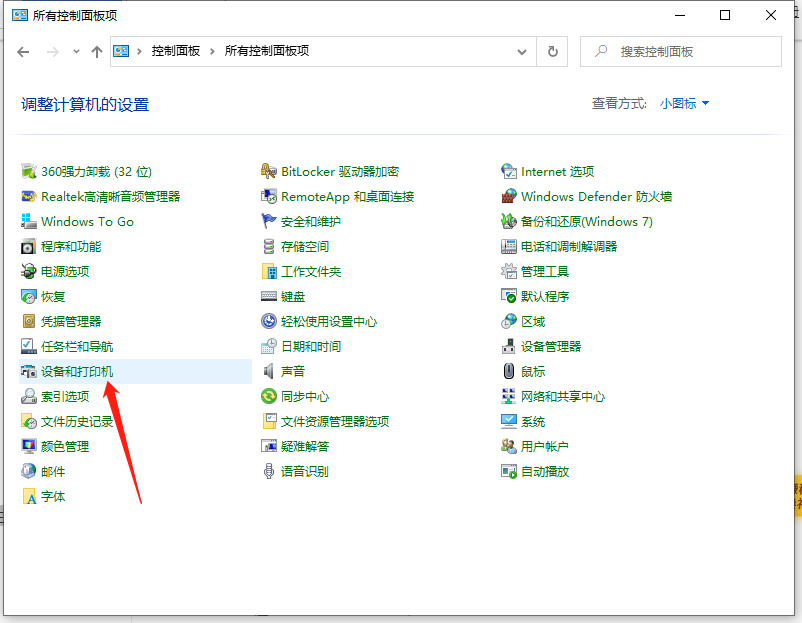Refresh the Control Panel view

pos(552,51)
